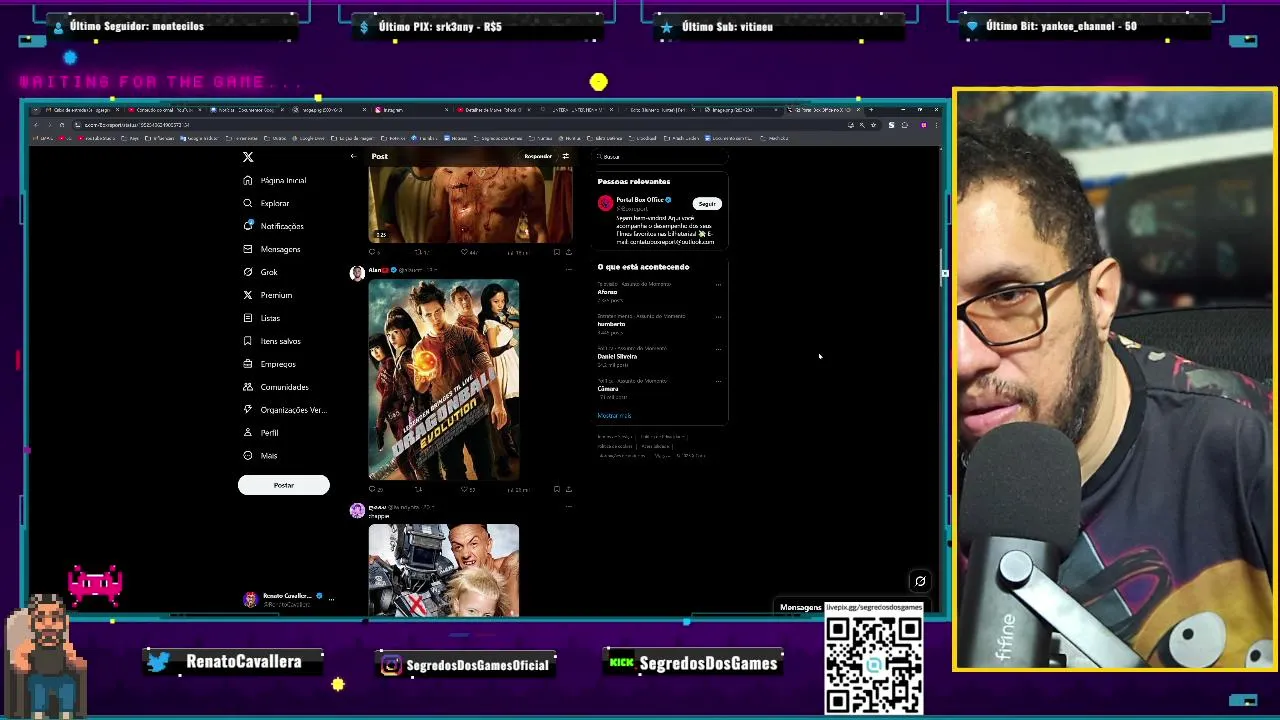Open the Grok floating button bottom right
This screenshot has height=720, width=1280.
(920, 581)
